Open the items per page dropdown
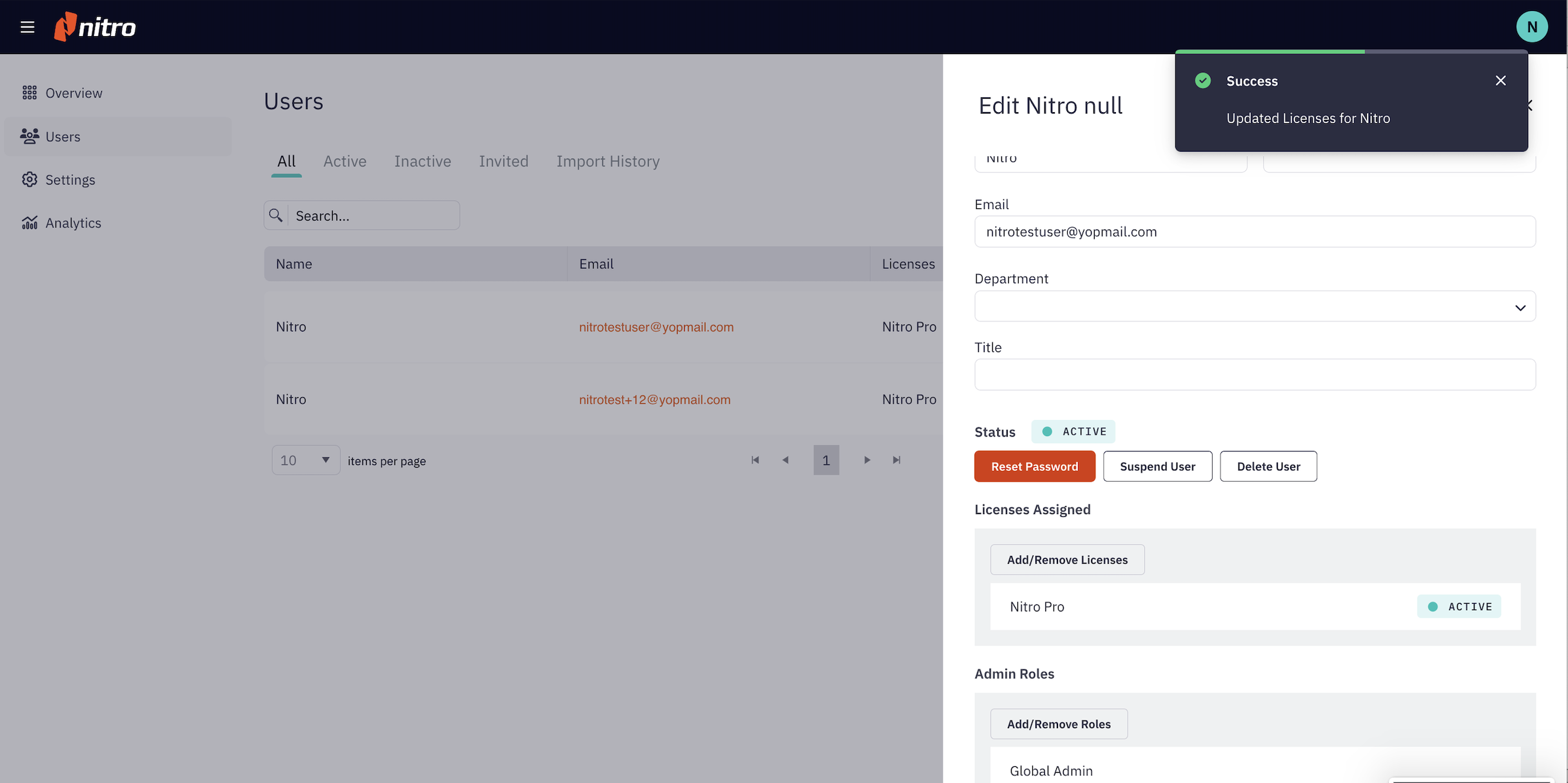 306,461
